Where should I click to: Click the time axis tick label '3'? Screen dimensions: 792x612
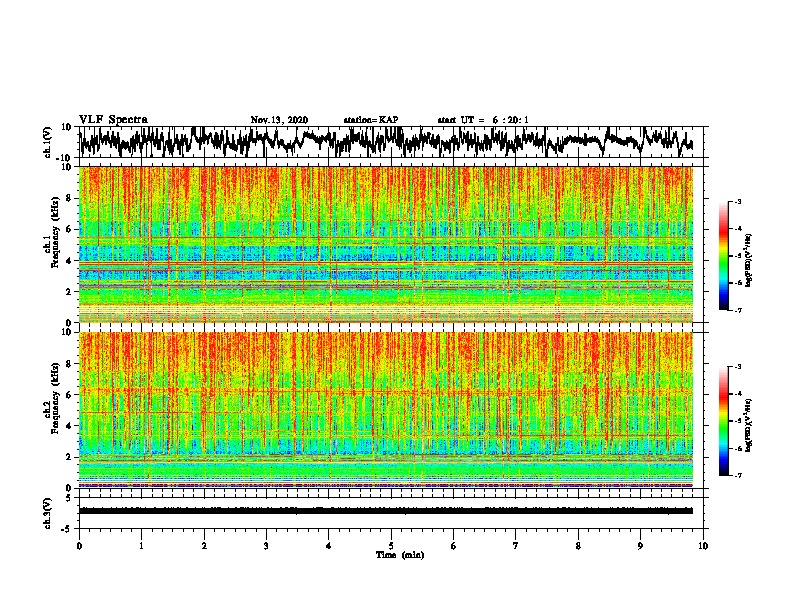click(x=266, y=546)
